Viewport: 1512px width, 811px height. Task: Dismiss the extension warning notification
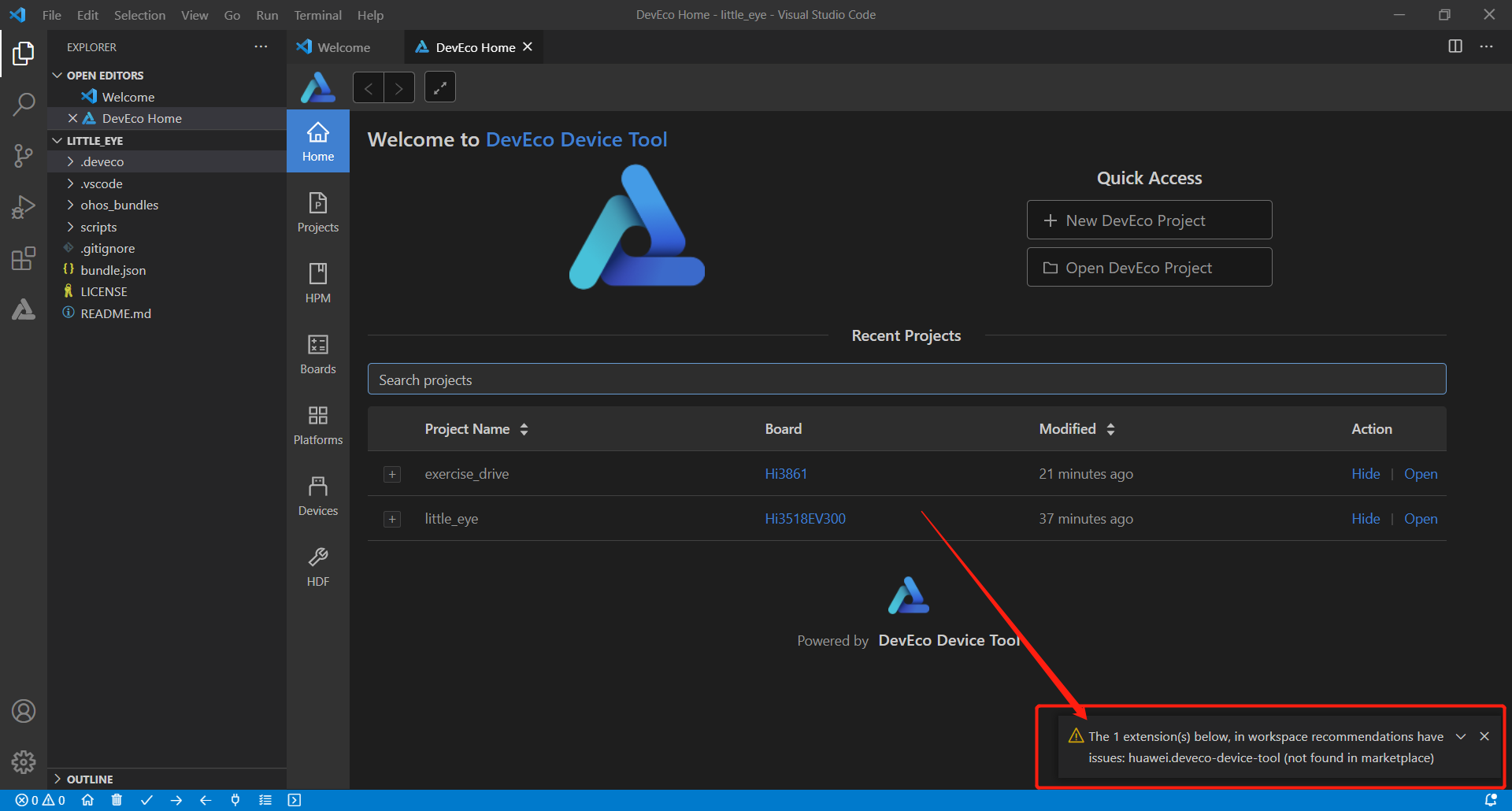(1484, 736)
